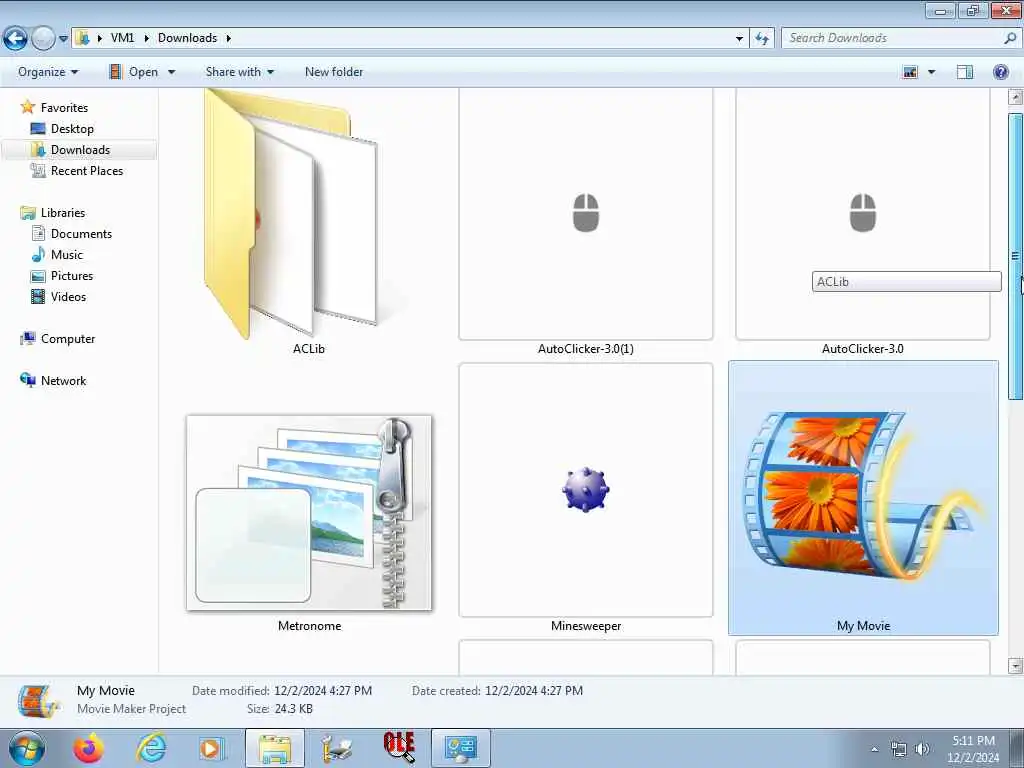
Task: Toggle the preview pane button
Action: click(965, 72)
